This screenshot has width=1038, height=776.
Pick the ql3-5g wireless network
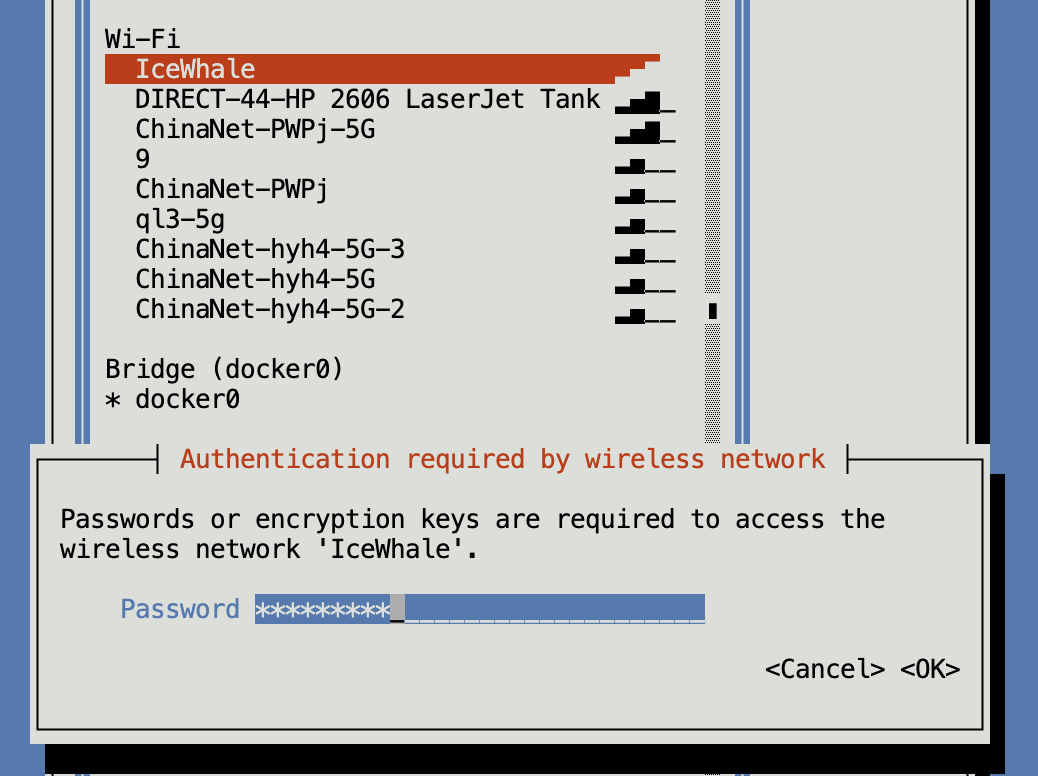[x=180, y=219]
